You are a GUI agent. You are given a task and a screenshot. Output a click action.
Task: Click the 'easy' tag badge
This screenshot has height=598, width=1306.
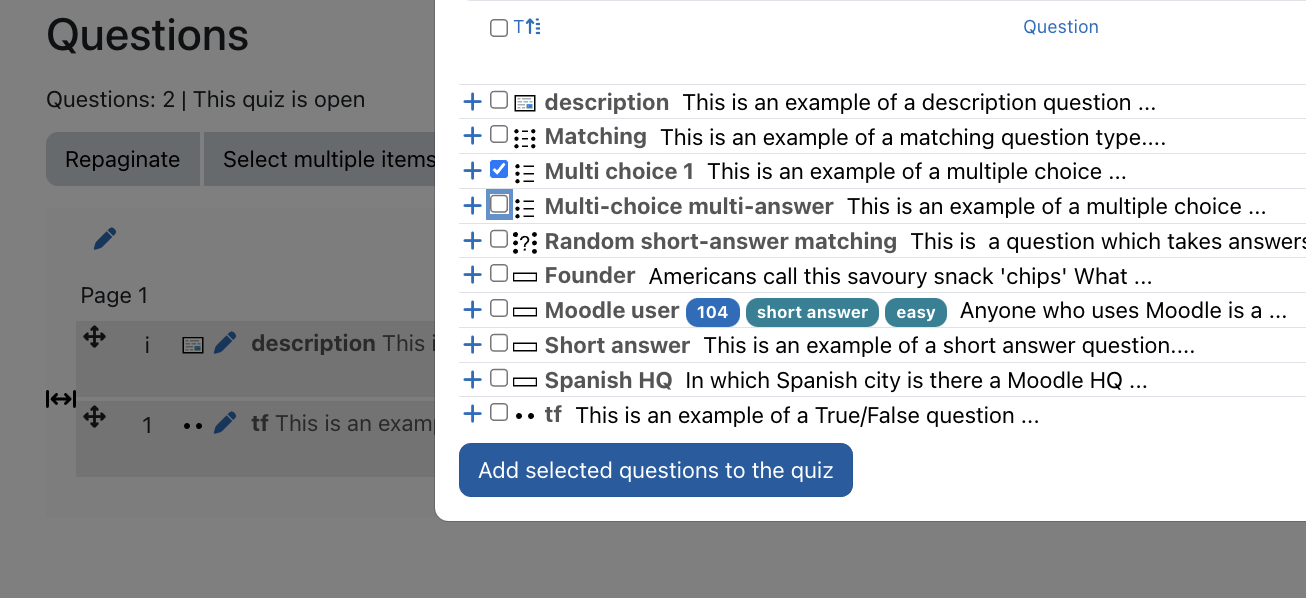(x=915, y=312)
